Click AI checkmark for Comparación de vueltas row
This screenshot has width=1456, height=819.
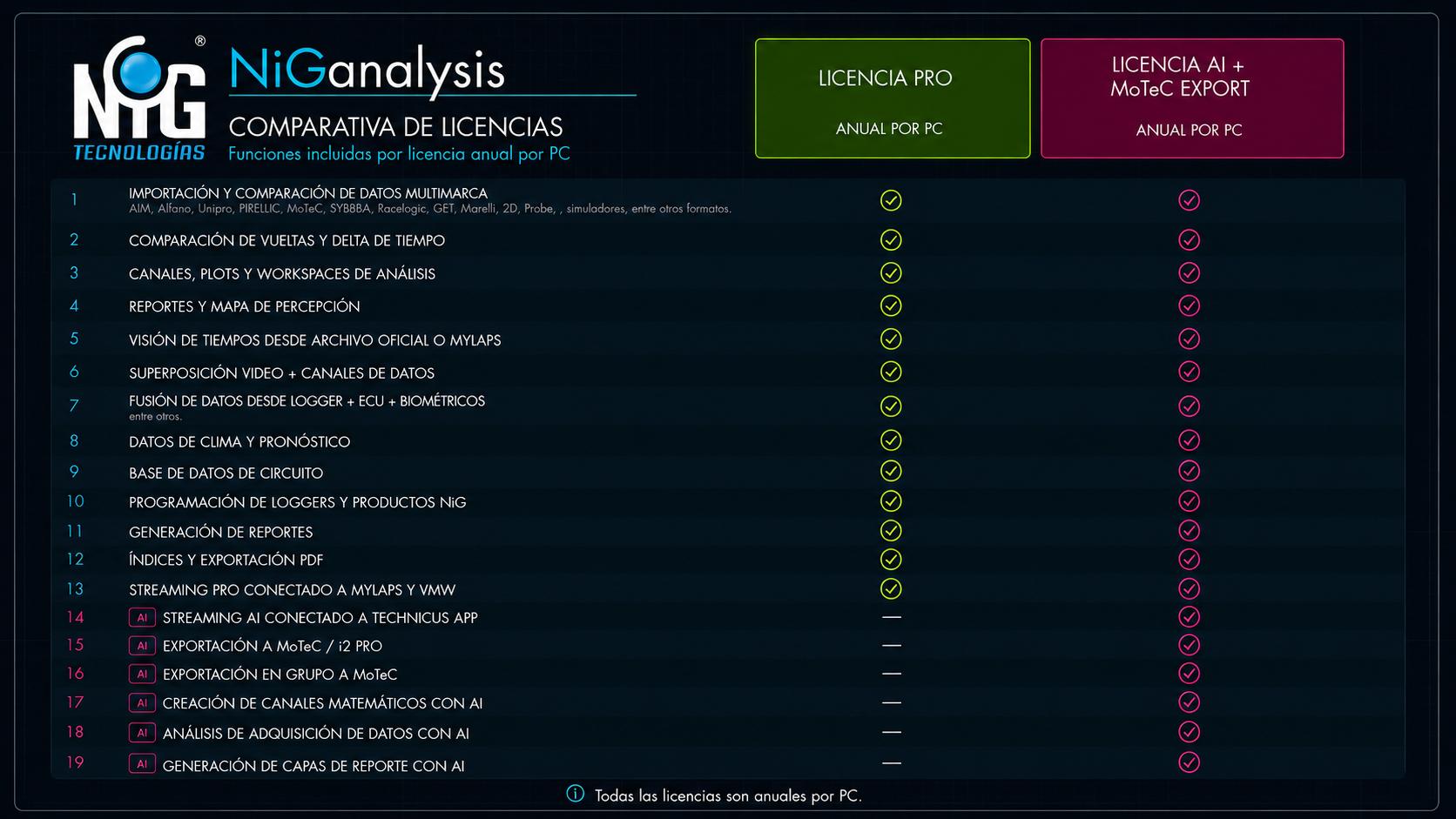pos(1189,240)
